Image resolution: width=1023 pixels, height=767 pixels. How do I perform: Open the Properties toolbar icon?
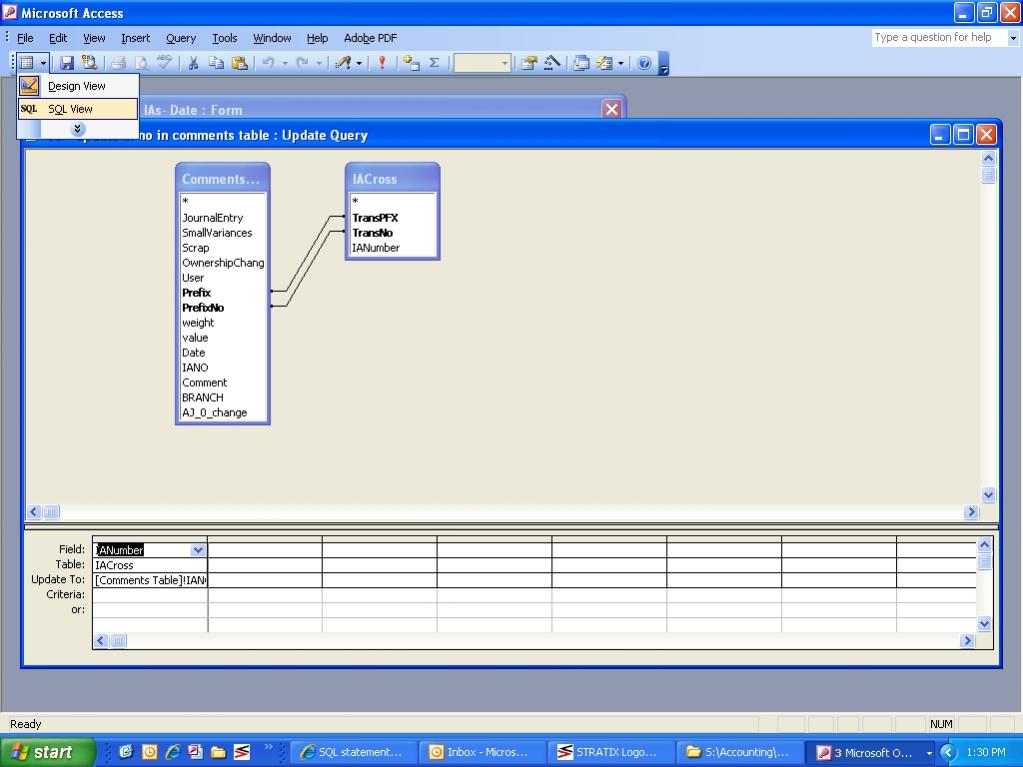coord(528,63)
